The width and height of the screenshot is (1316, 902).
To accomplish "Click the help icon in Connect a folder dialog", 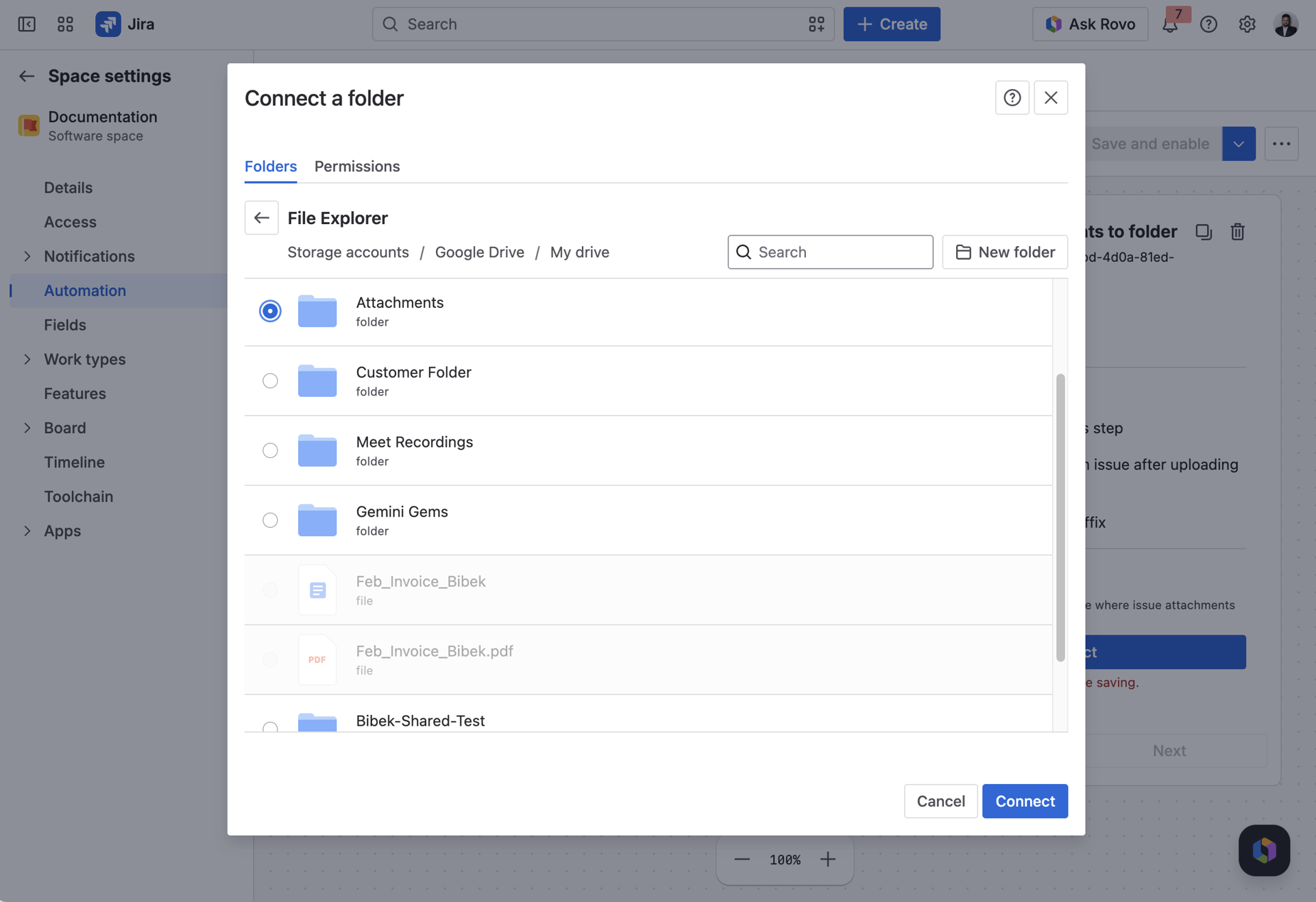I will (1012, 97).
